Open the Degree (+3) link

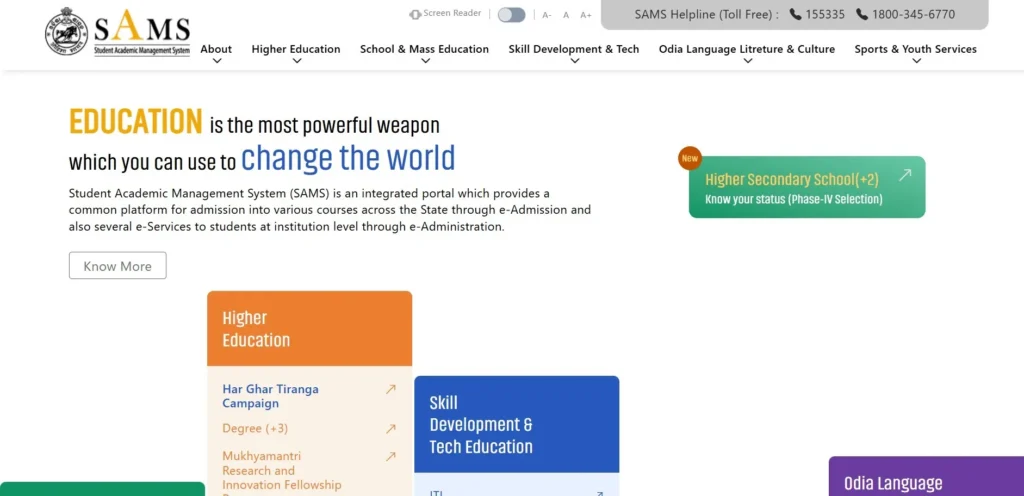coord(255,429)
